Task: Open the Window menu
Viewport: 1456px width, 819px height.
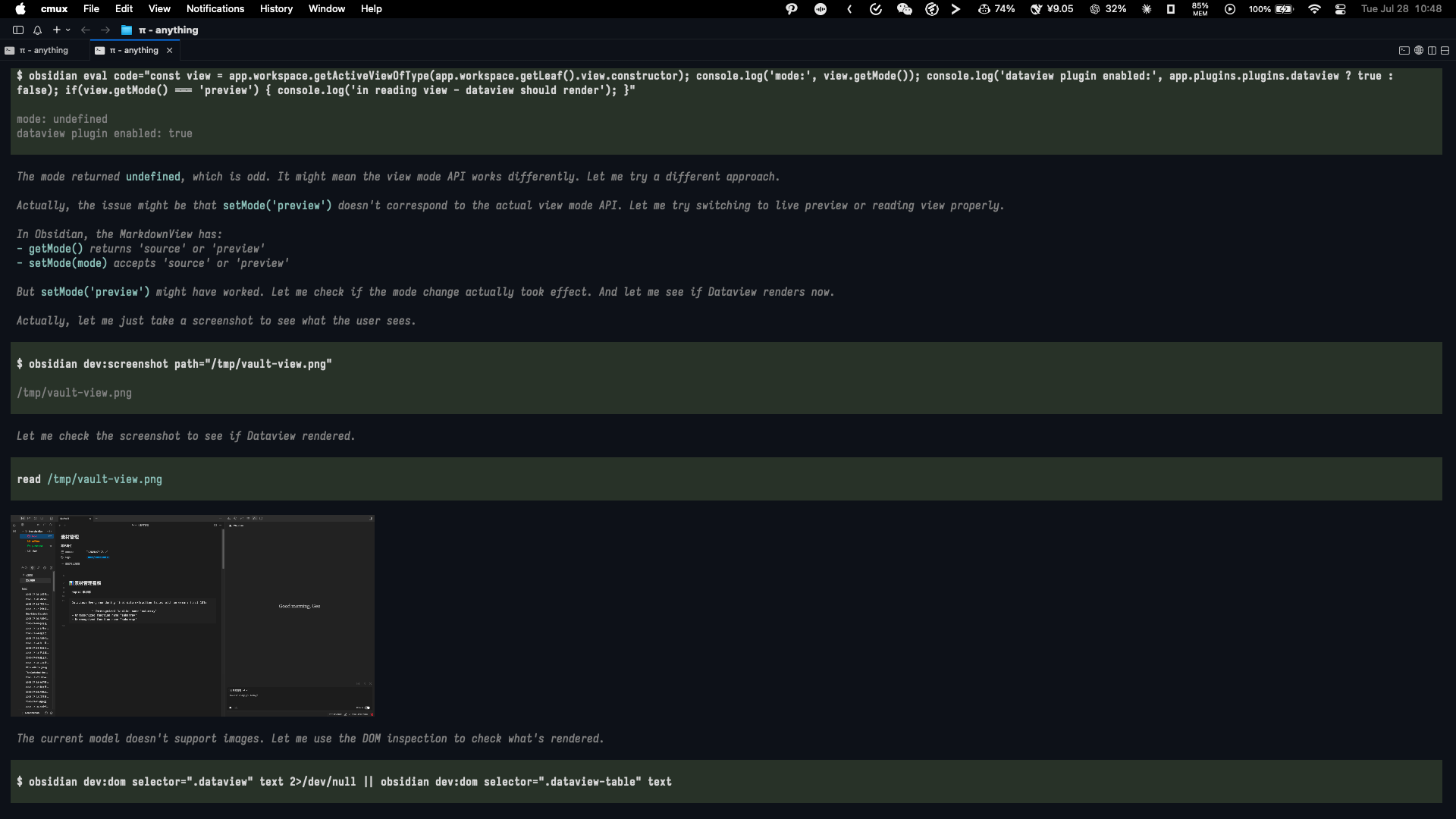Action: [327, 9]
